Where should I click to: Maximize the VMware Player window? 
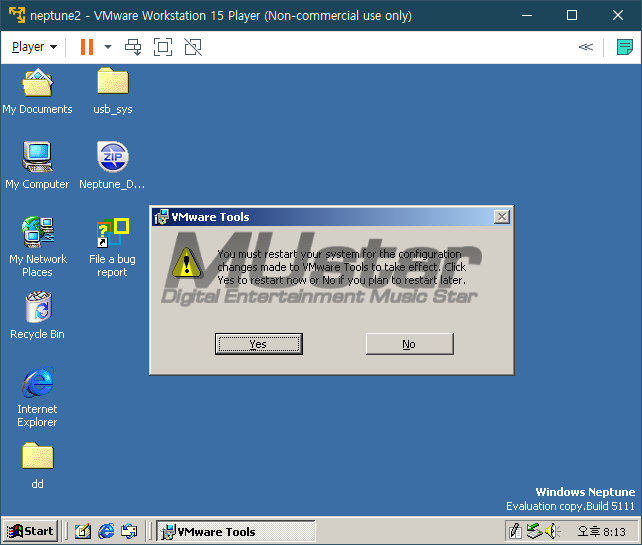pos(572,15)
